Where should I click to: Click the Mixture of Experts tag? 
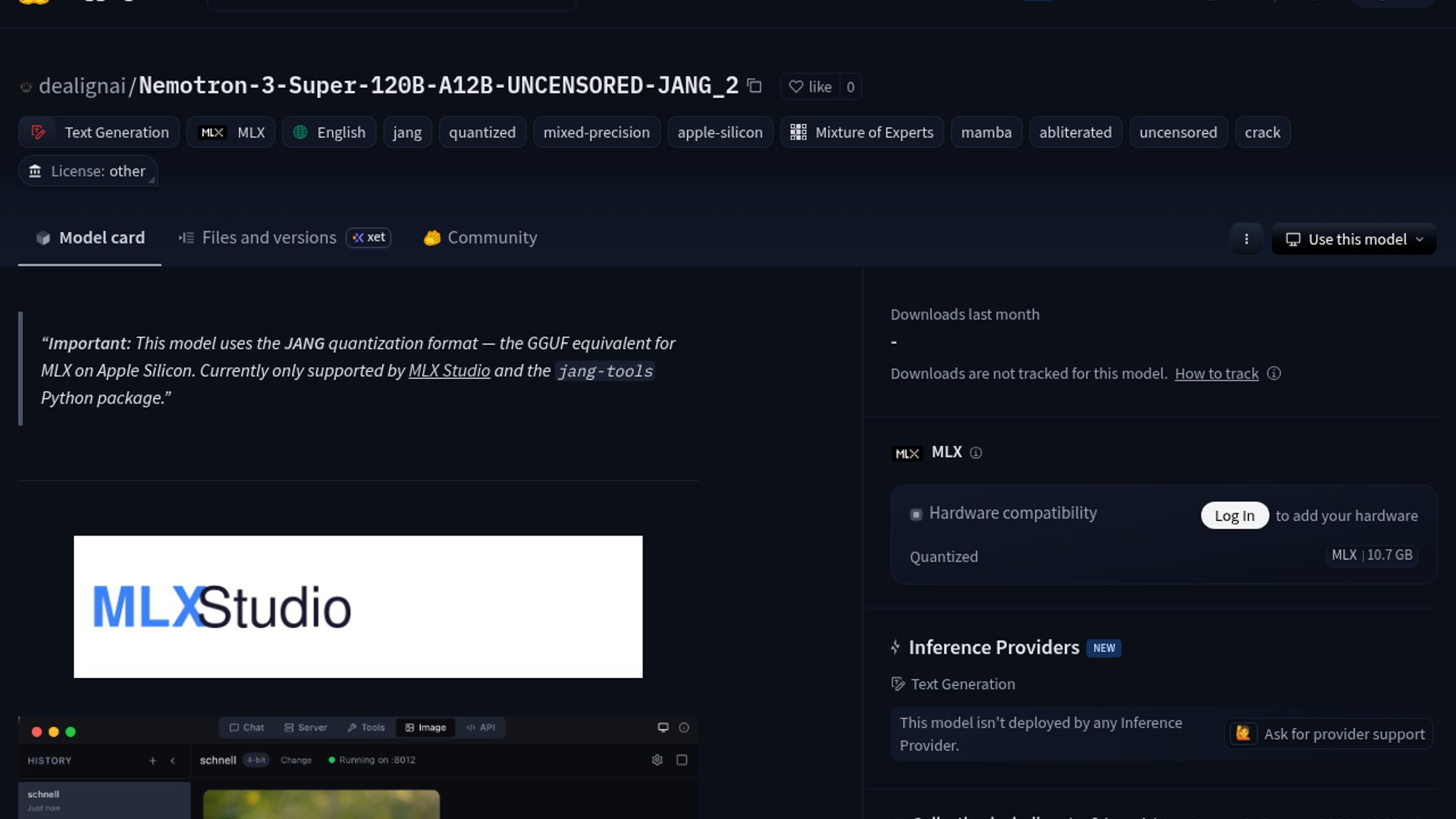861,132
